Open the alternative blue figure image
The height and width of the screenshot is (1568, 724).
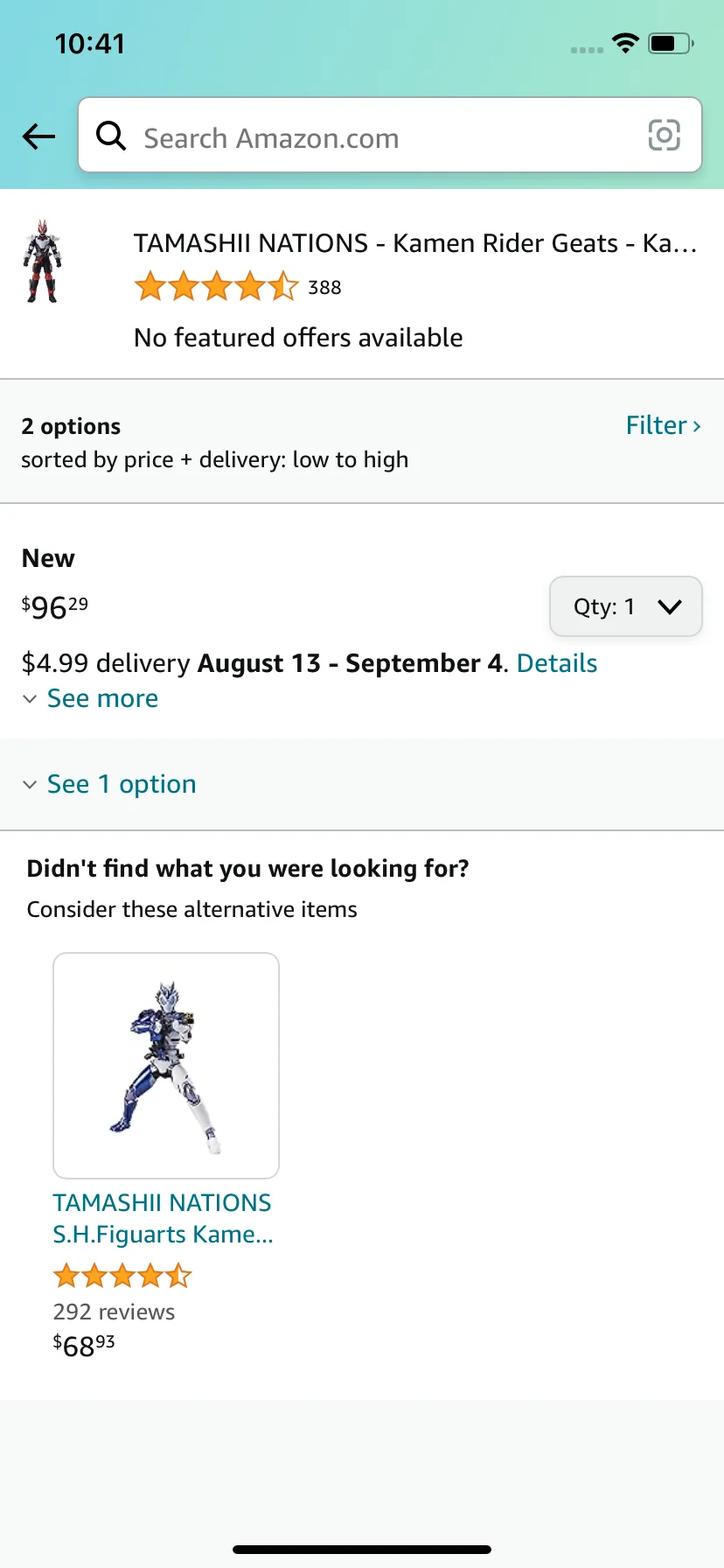(x=166, y=1066)
